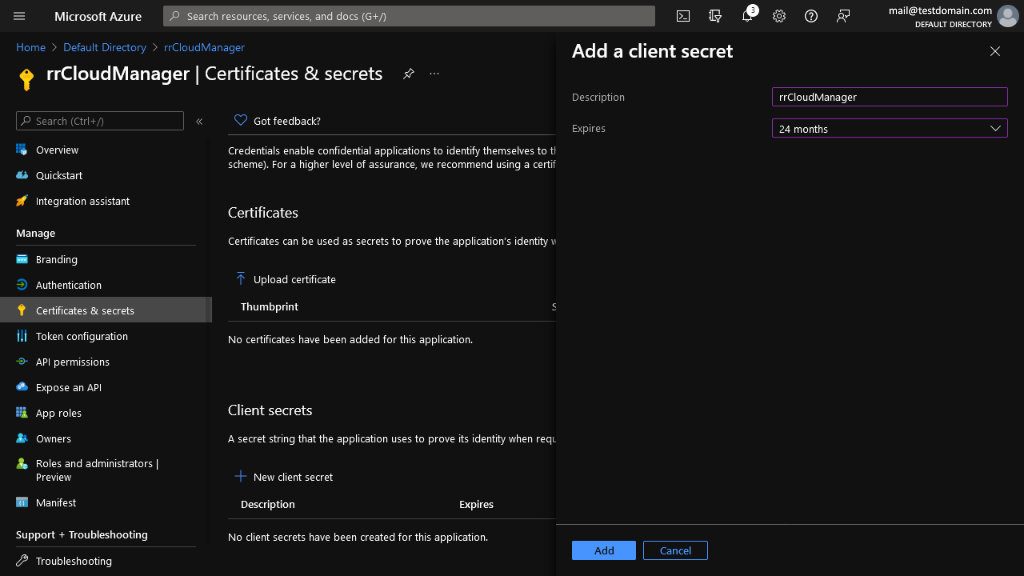
Task: Click Upload certificate
Action: pos(295,280)
